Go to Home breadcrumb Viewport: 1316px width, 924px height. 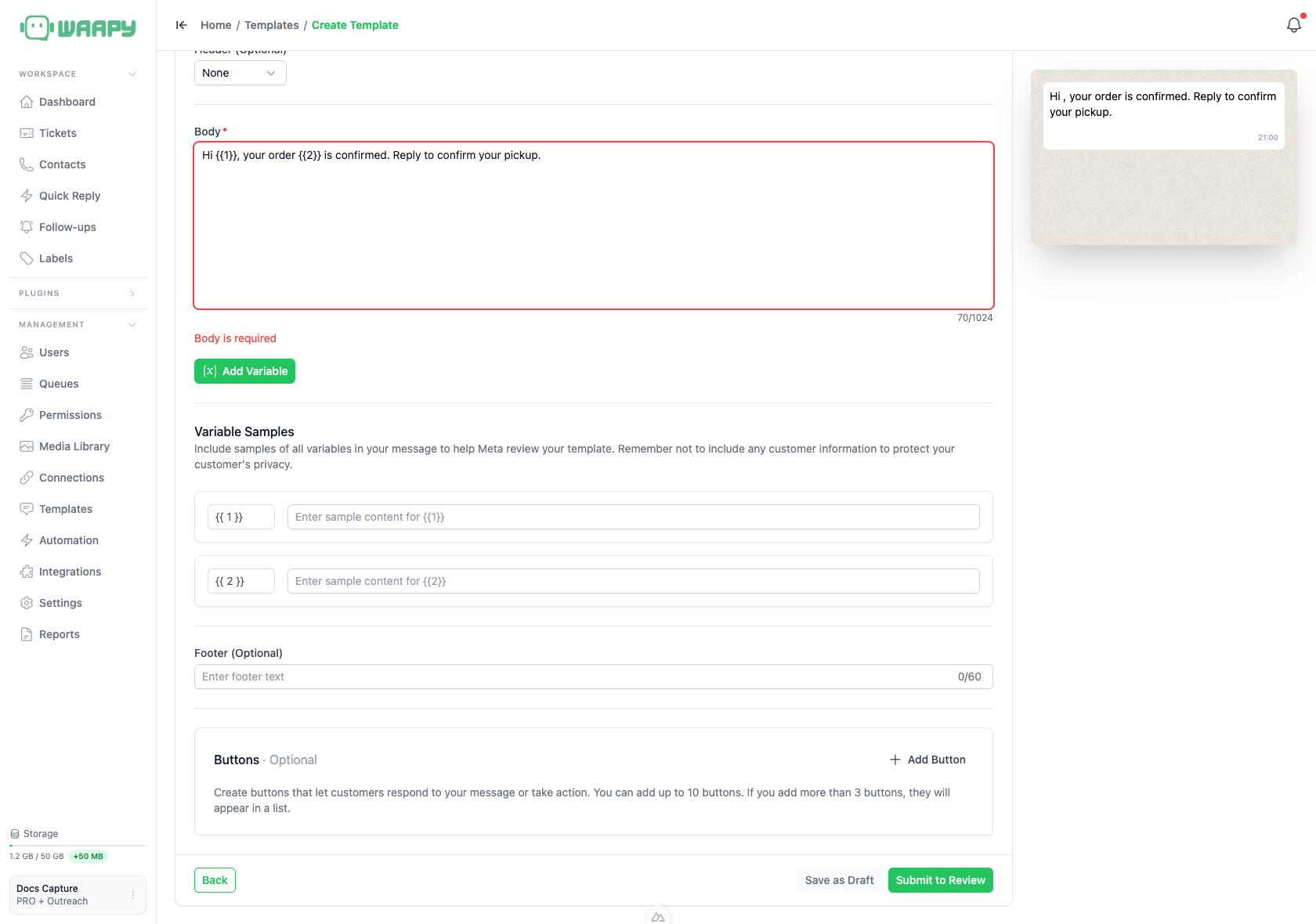(215, 25)
